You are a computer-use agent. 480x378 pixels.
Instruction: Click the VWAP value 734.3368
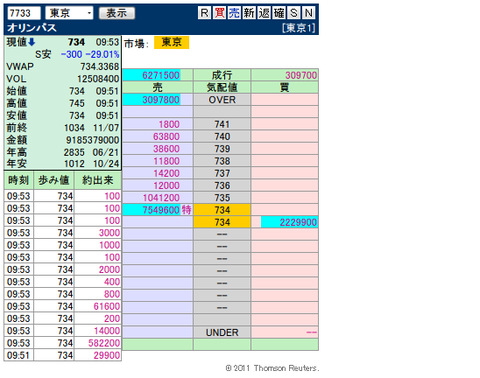pyautogui.click(x=100, y=67)
